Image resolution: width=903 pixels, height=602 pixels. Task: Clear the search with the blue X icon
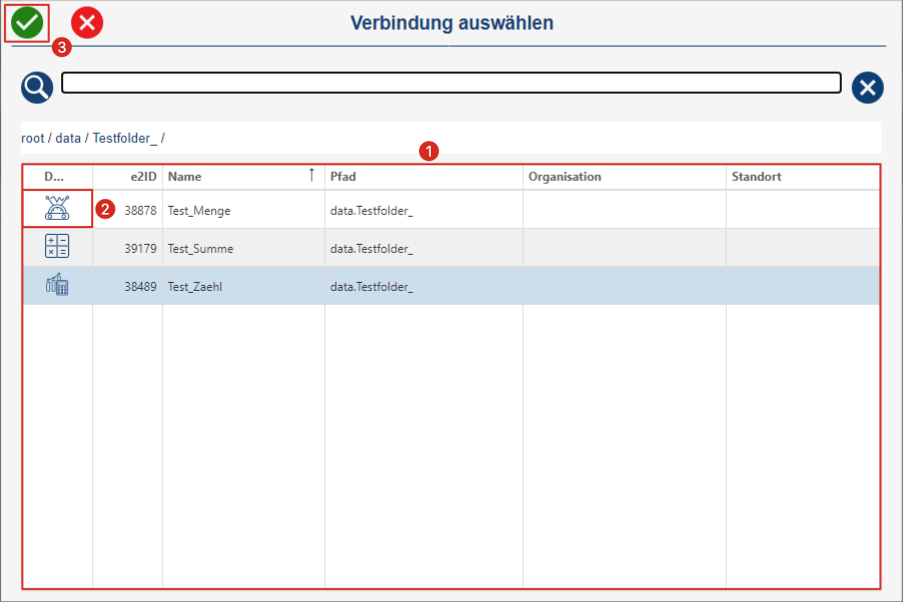(x=867, y=88)
